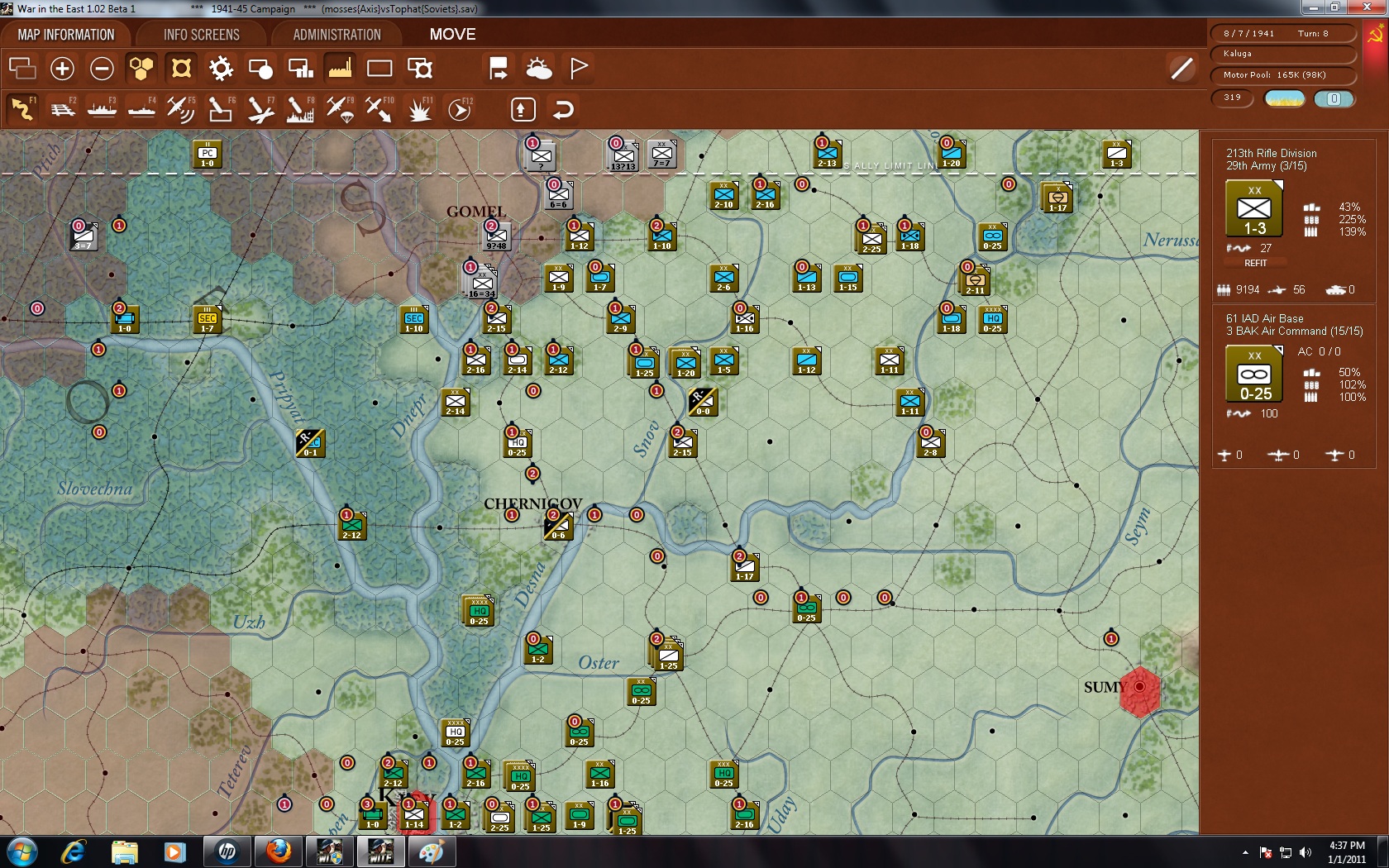Select the F1 movement mode tool
1389x868 pixels.
coord(22,108)
